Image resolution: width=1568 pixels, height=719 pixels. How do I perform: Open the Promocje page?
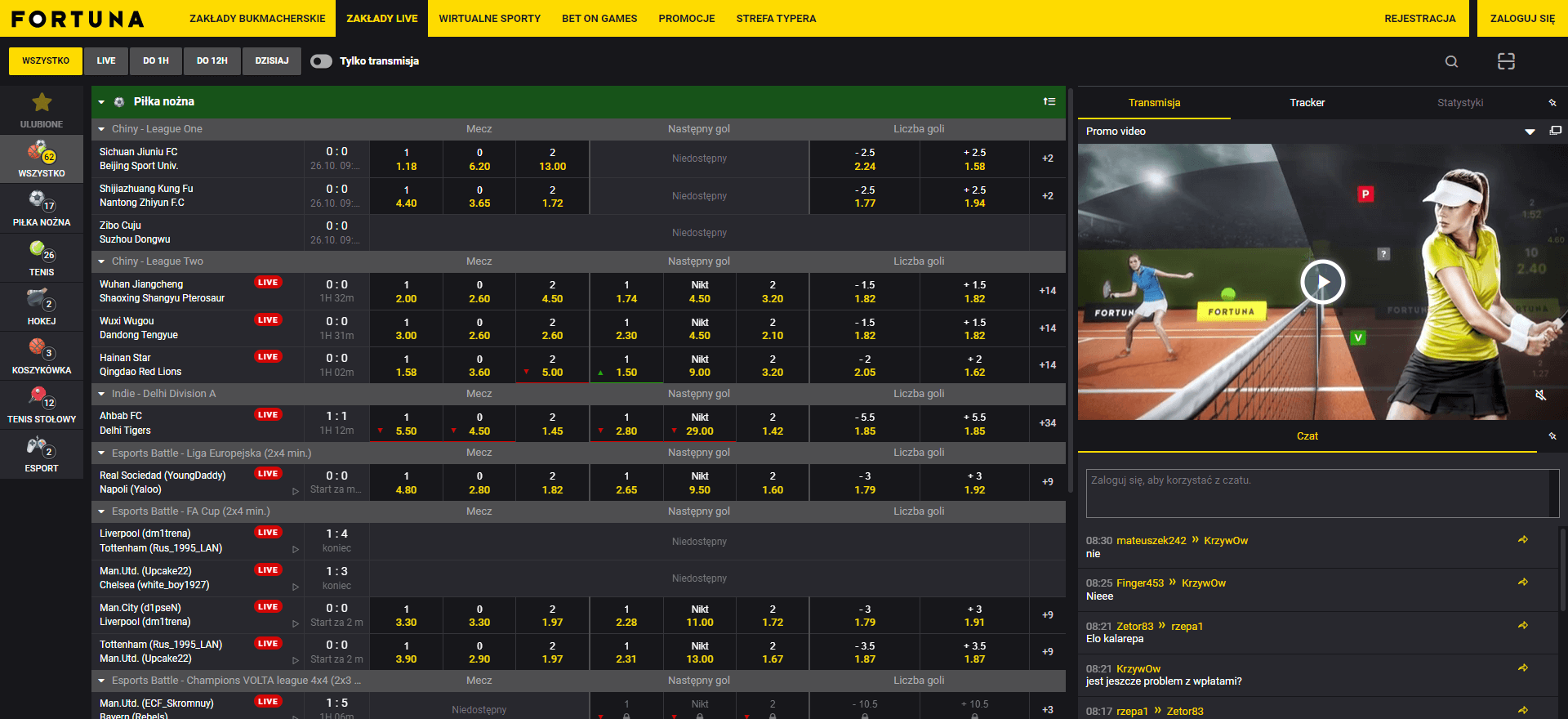[x=687, y=19]
